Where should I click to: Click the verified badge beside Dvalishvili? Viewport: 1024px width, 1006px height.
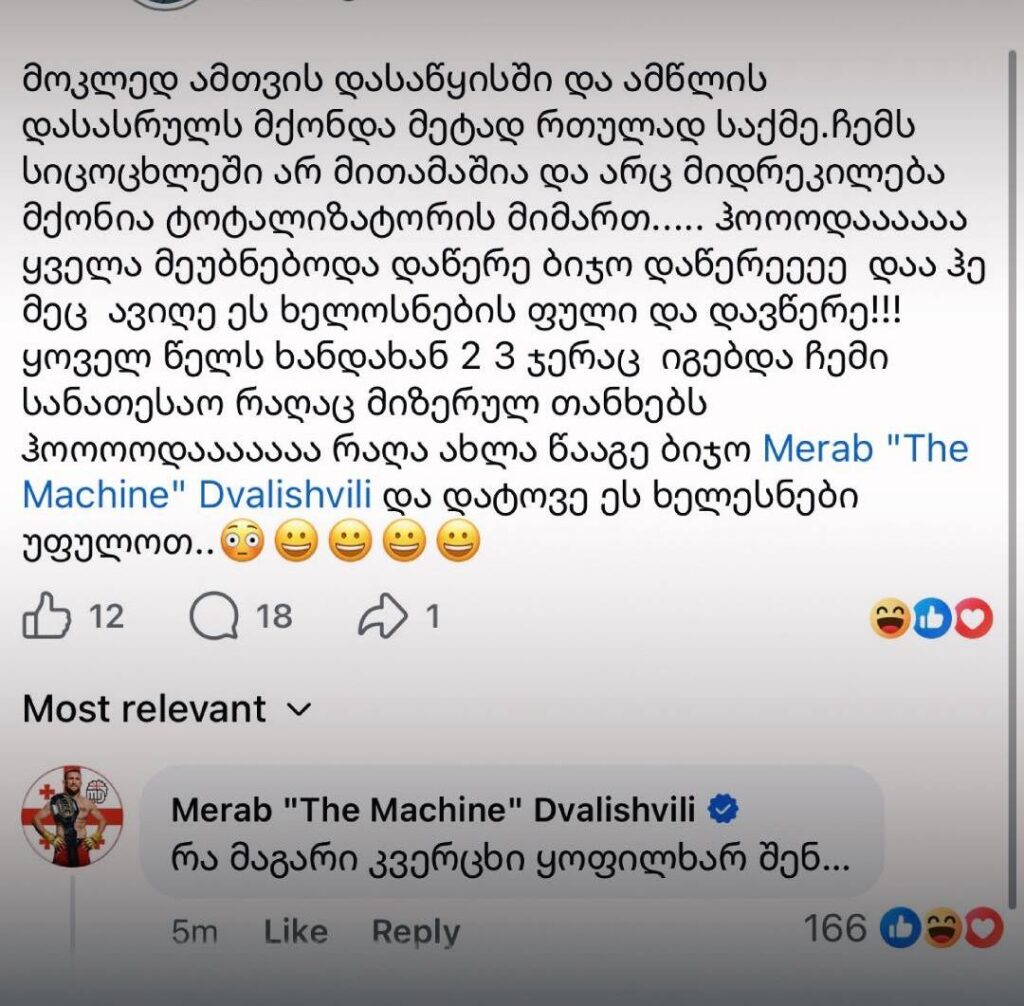click(x=723, y=809)
